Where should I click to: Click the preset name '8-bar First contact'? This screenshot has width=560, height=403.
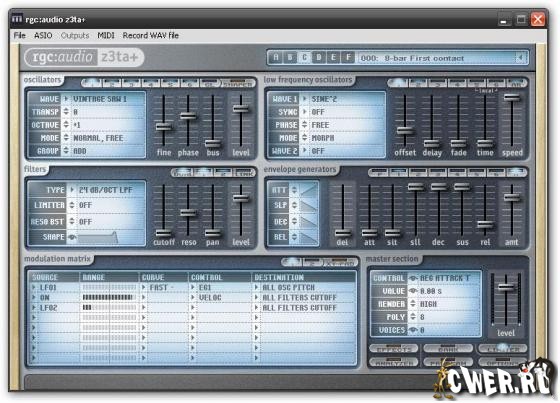pyautogui.click(x=424, y=58)
